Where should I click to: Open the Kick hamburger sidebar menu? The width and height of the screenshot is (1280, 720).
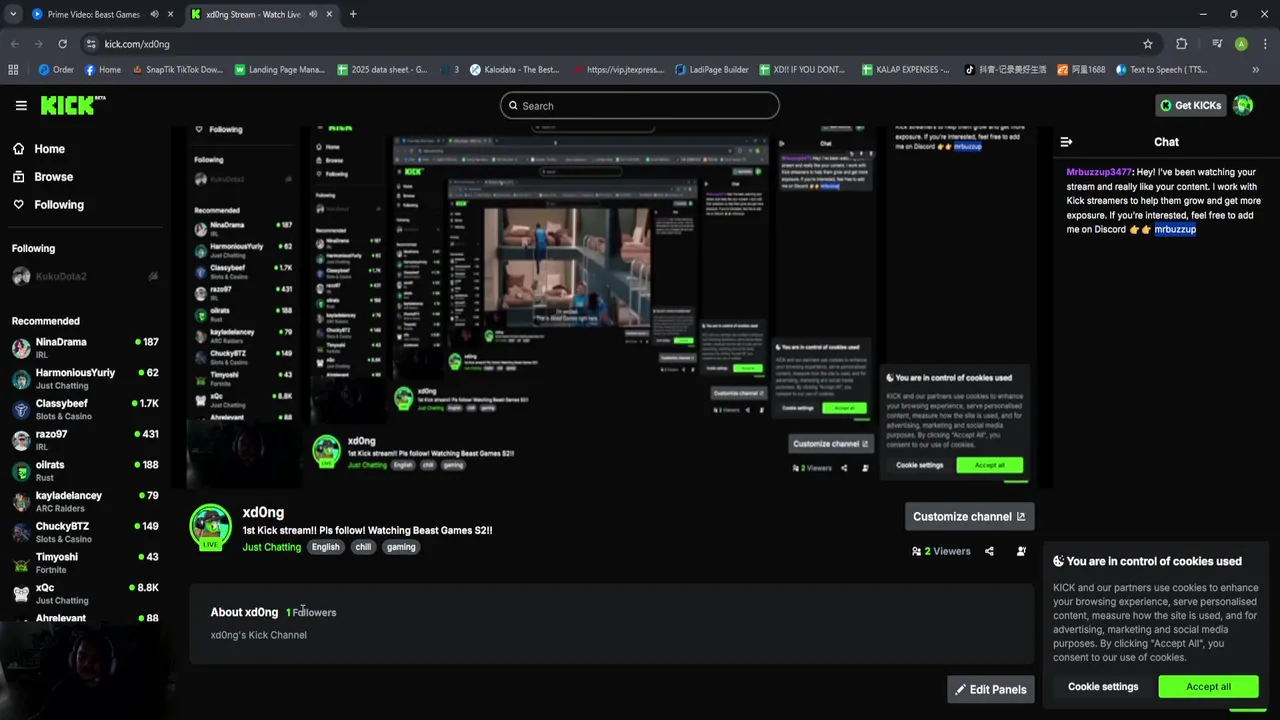[21, 105]
